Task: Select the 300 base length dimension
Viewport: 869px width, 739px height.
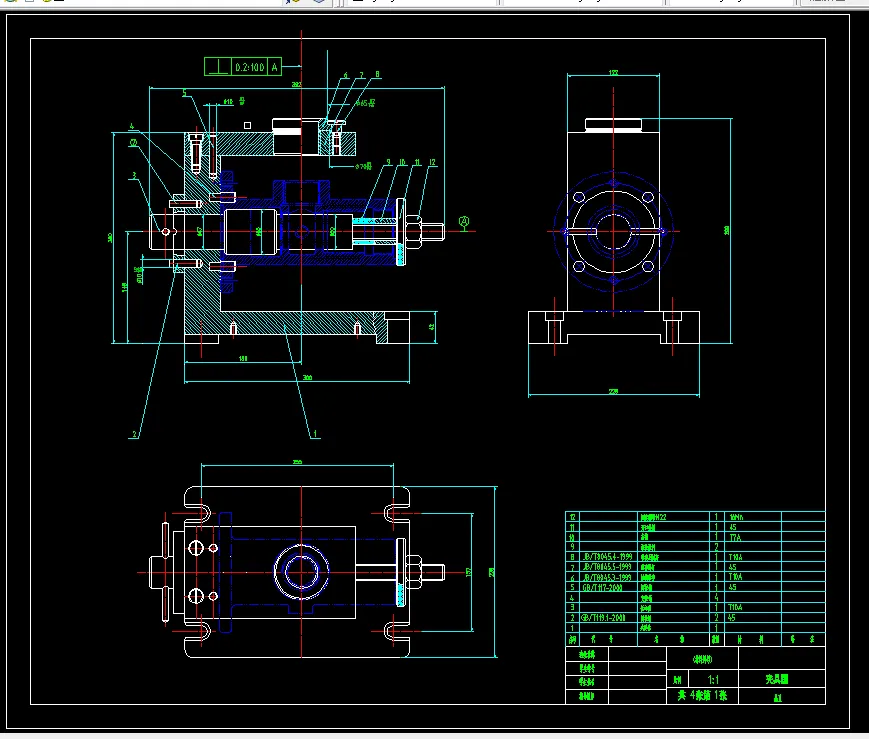Action: click(x=308, y=378)
